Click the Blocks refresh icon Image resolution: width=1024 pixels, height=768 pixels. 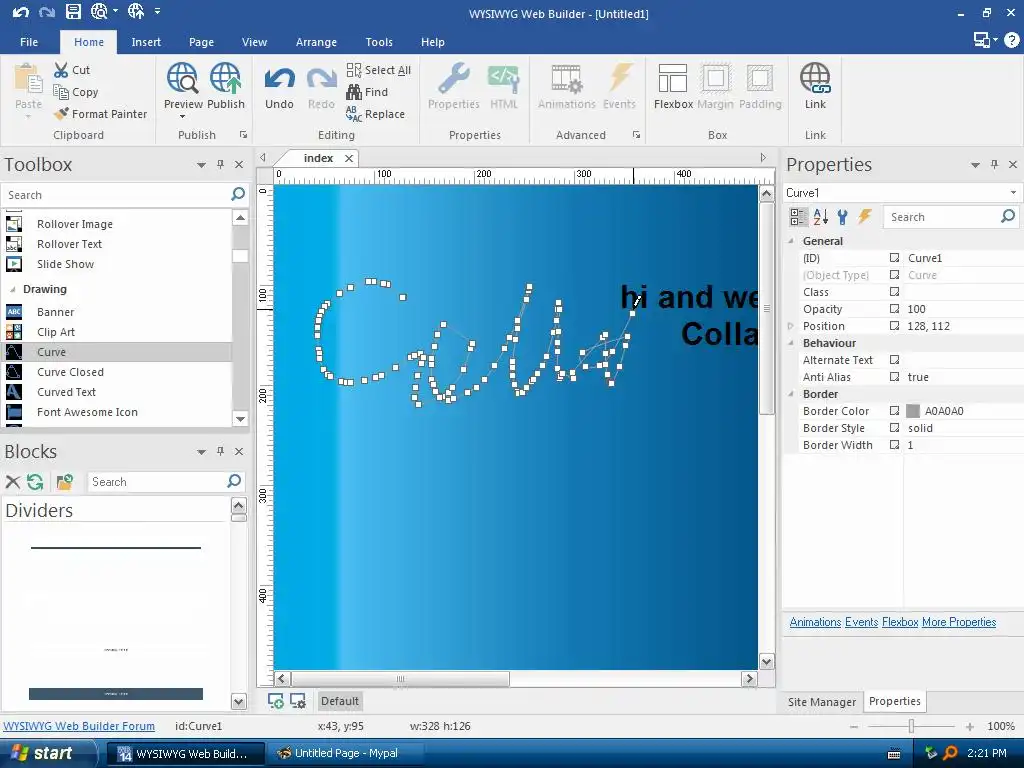(x=35, y=482)
